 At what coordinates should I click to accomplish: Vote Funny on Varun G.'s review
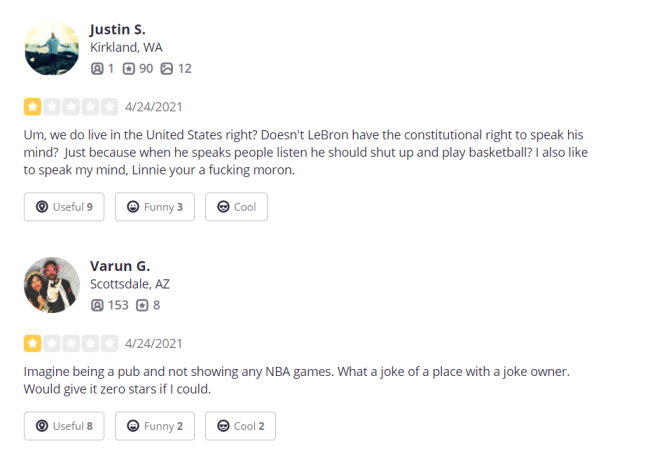155,426
